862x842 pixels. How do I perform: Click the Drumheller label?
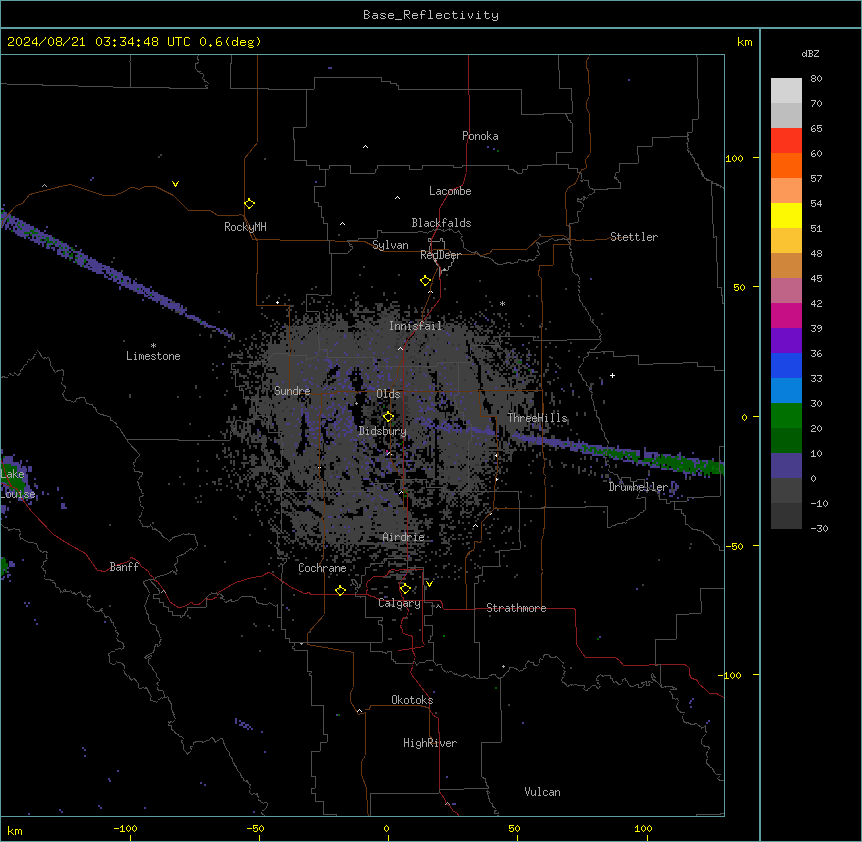[638, 487]
